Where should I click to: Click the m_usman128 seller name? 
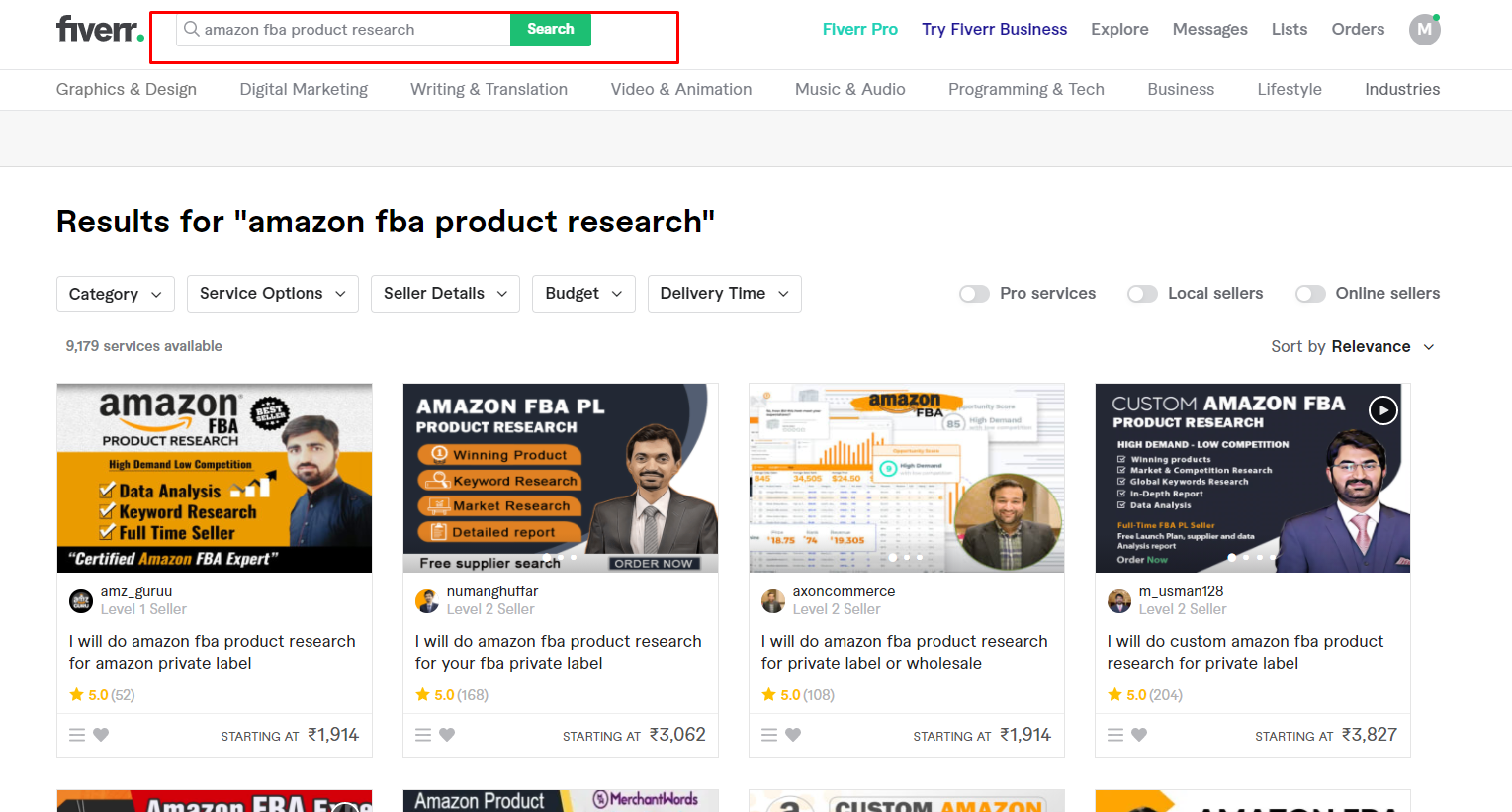point(1181,591)
